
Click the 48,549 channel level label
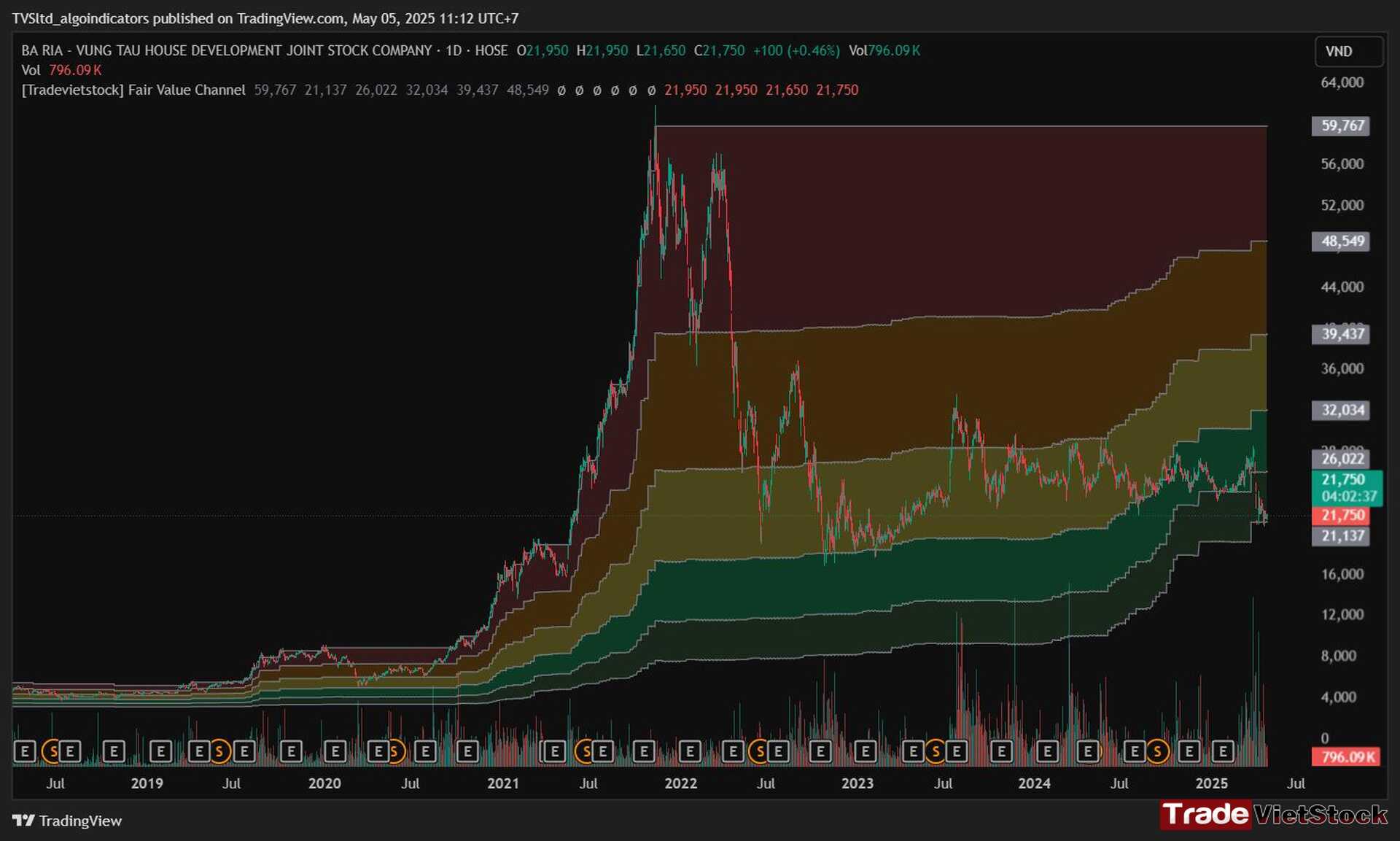(1342, 241)
